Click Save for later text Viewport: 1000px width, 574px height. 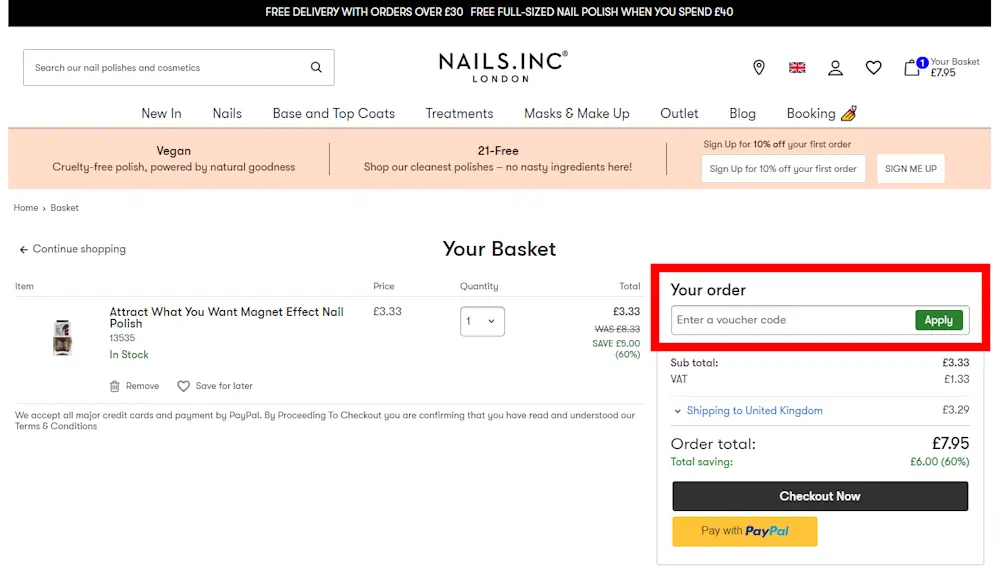[x=224, y=386]
